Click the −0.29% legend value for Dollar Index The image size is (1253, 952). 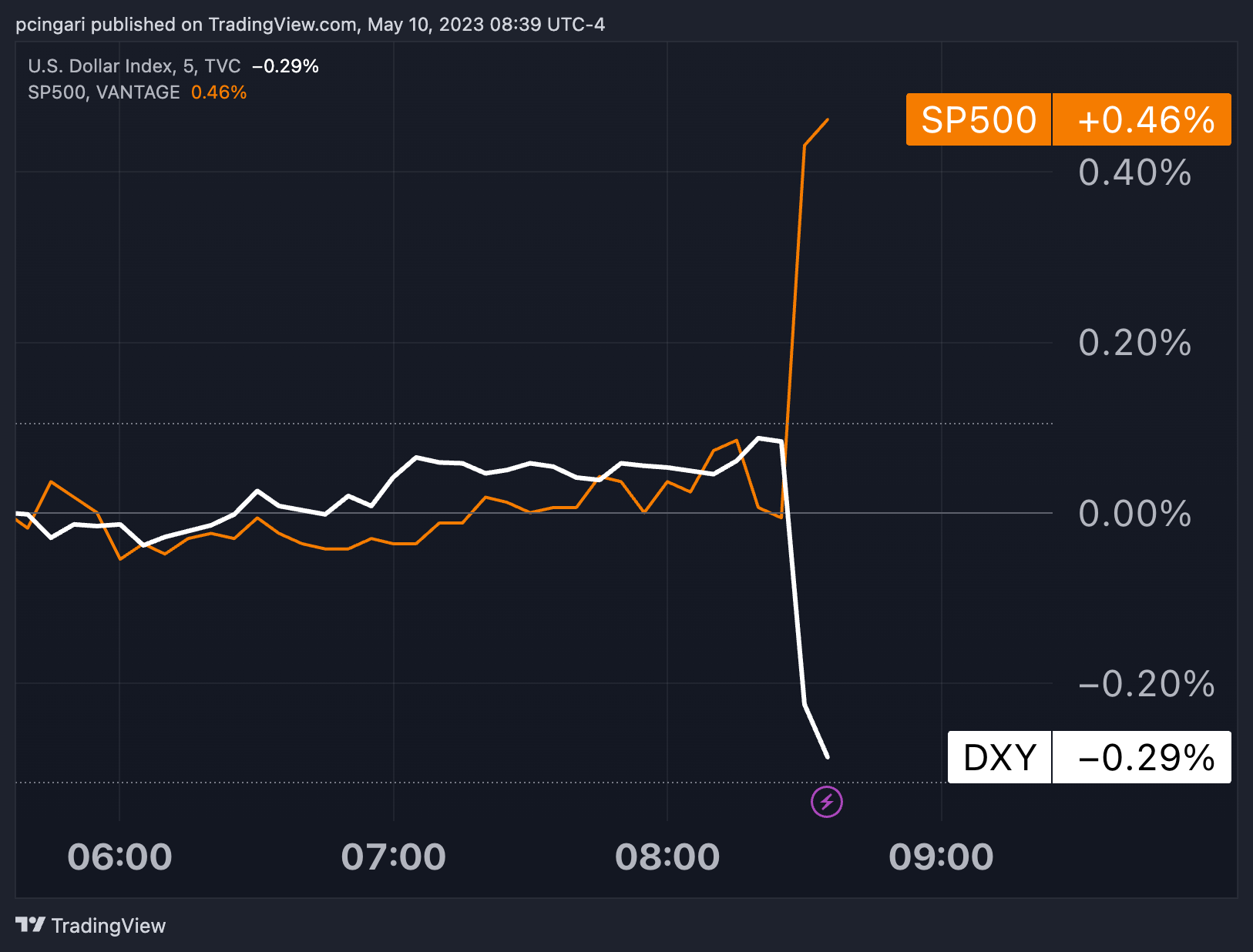[285, 66]
